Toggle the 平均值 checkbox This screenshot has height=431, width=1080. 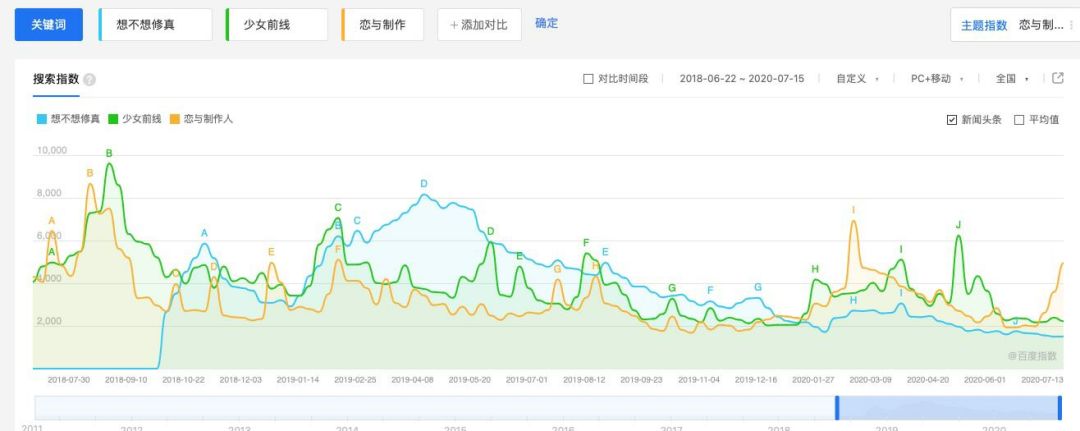(1019, 120)
